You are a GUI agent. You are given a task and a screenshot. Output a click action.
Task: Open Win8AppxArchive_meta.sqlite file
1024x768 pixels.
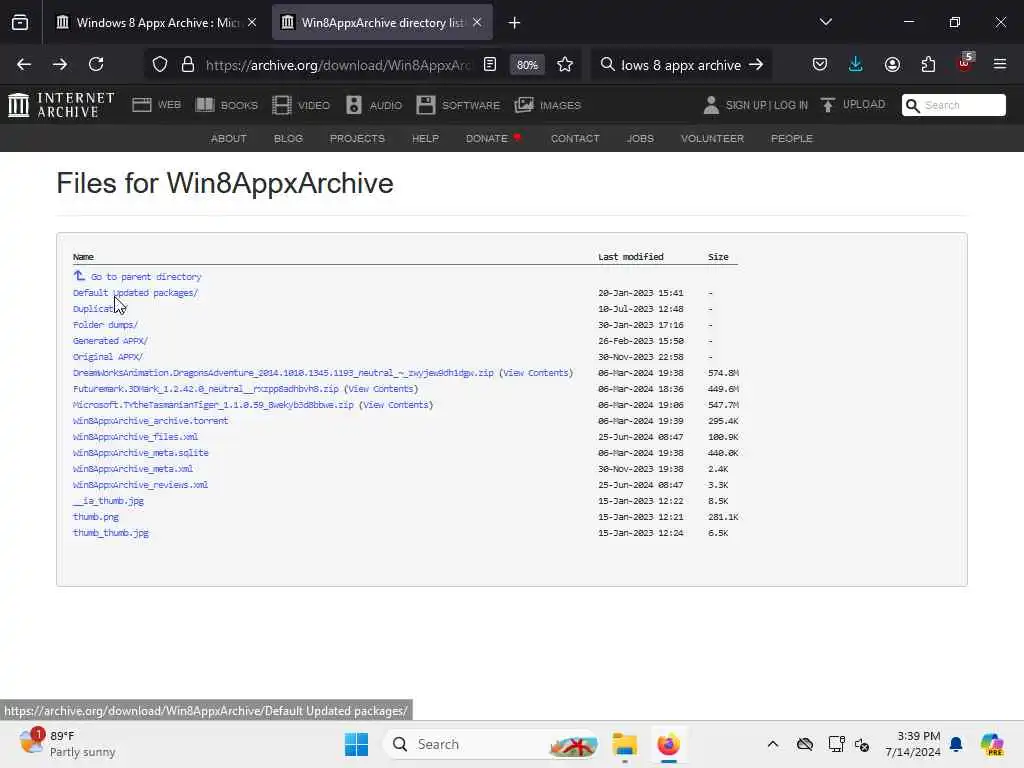(140, 453)
